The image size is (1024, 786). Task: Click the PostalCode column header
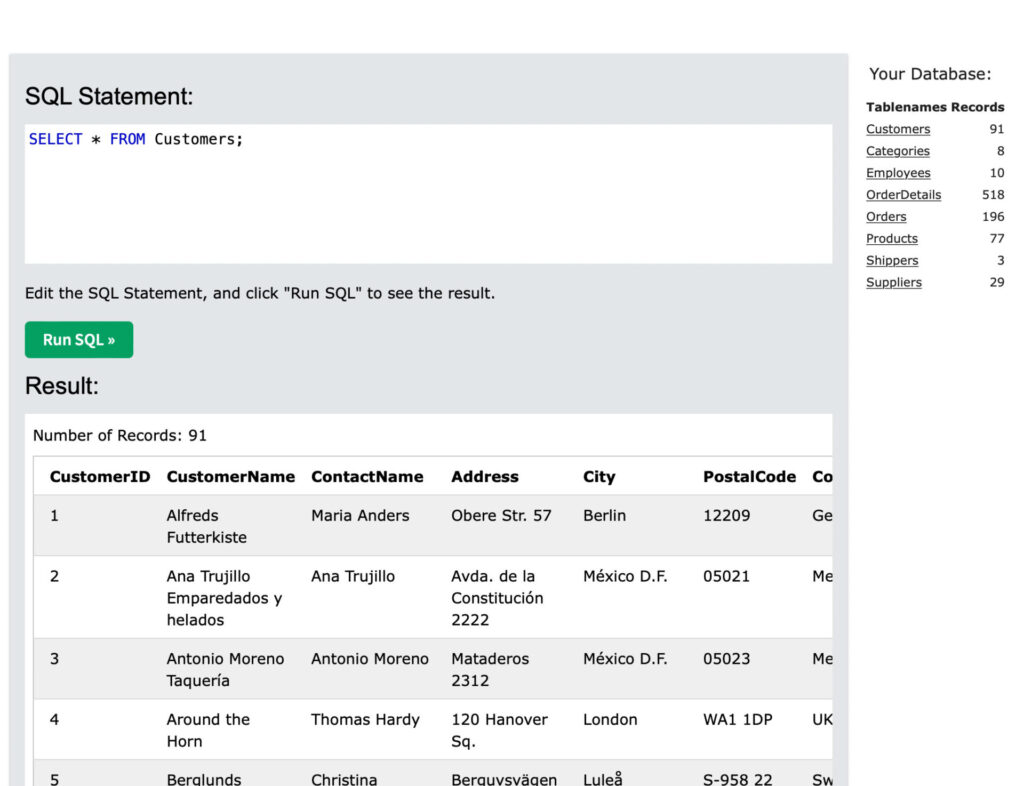[749, 477]
